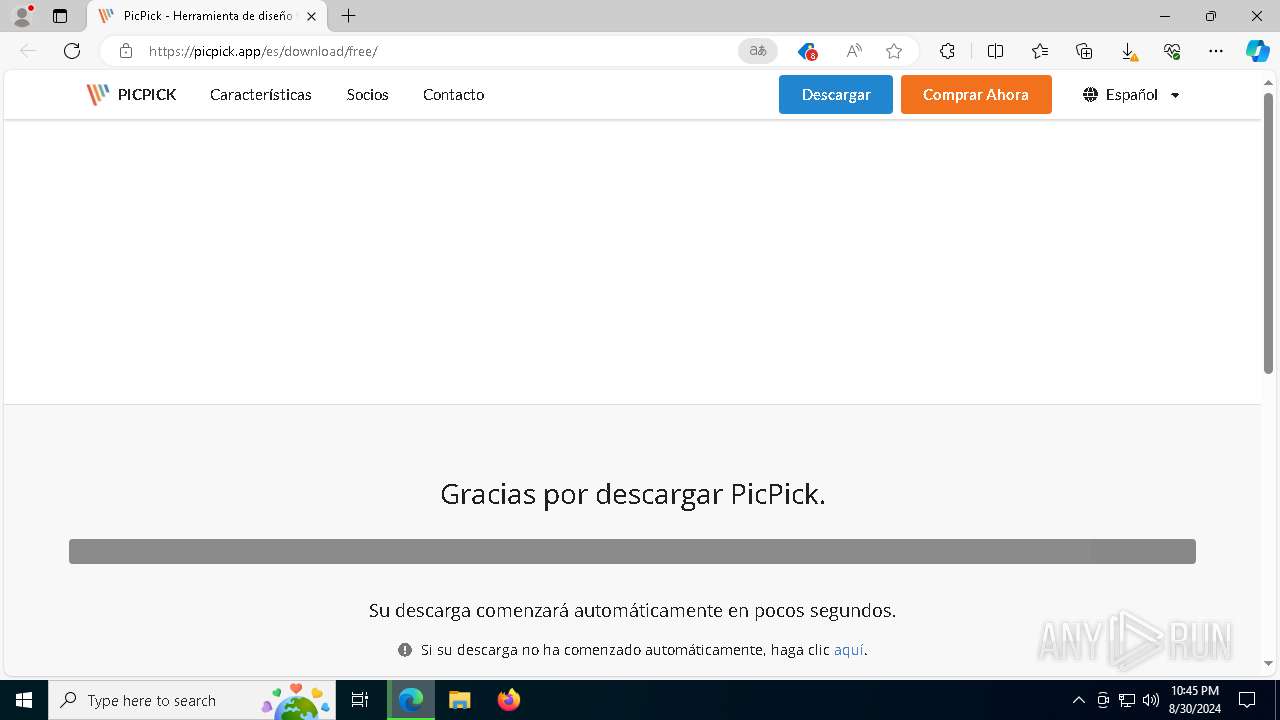Screen dimensions: 1280x720
Task: Click the aquí download link
Action: [x=849, y=650]
